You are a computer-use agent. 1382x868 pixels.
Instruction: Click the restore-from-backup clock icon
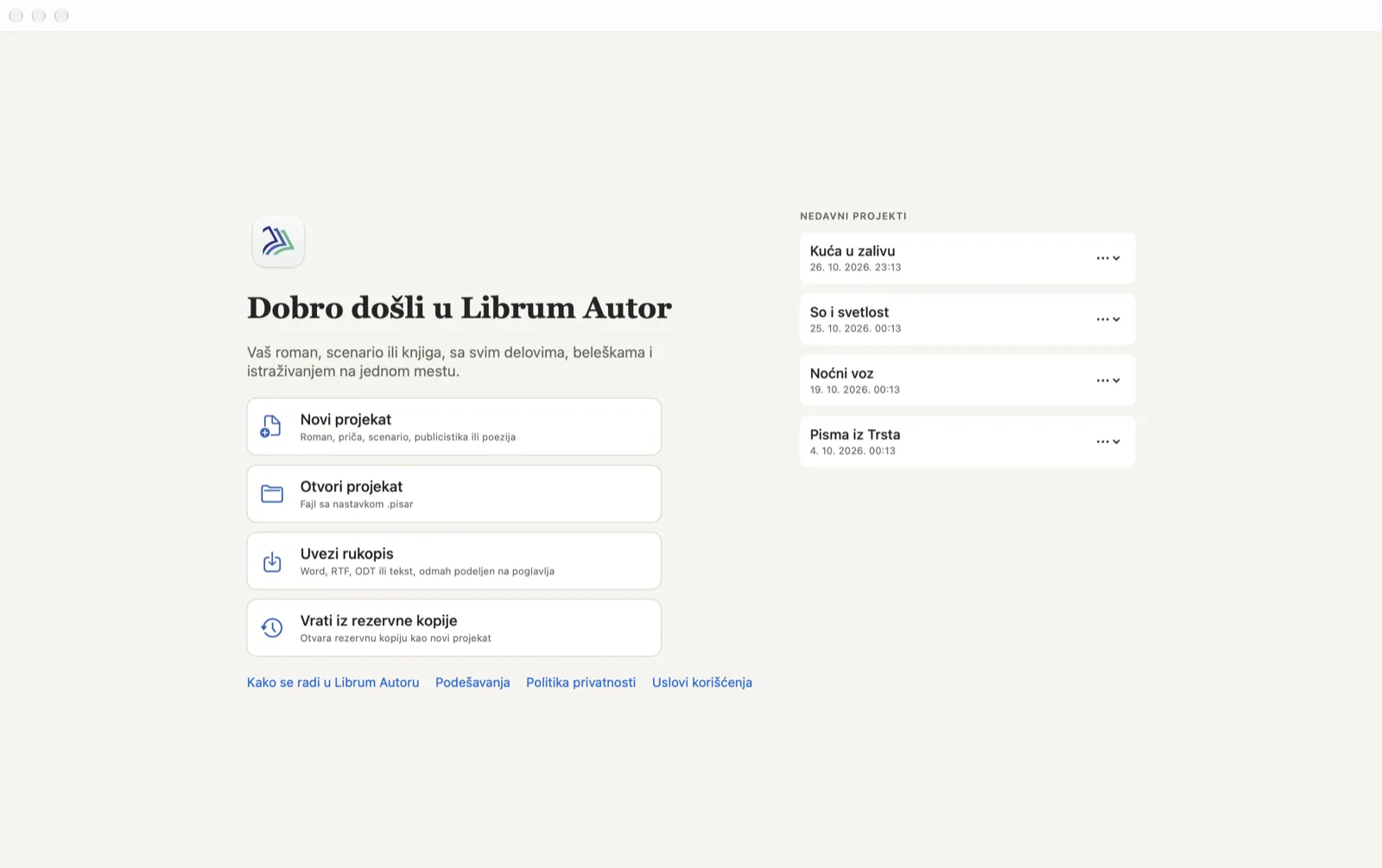click(272, 628)
